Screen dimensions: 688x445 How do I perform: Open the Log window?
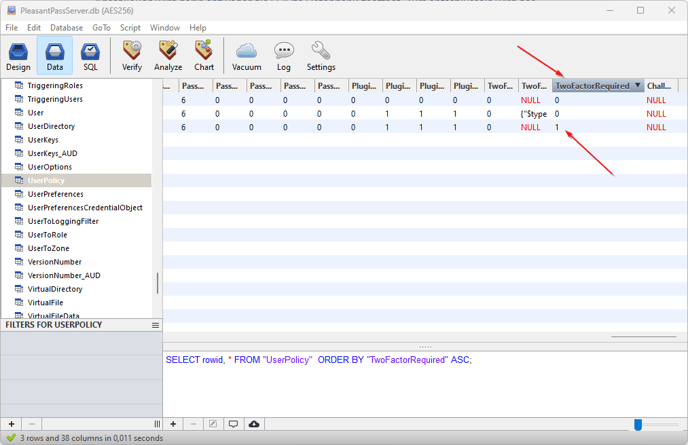[x=284, y=56]
